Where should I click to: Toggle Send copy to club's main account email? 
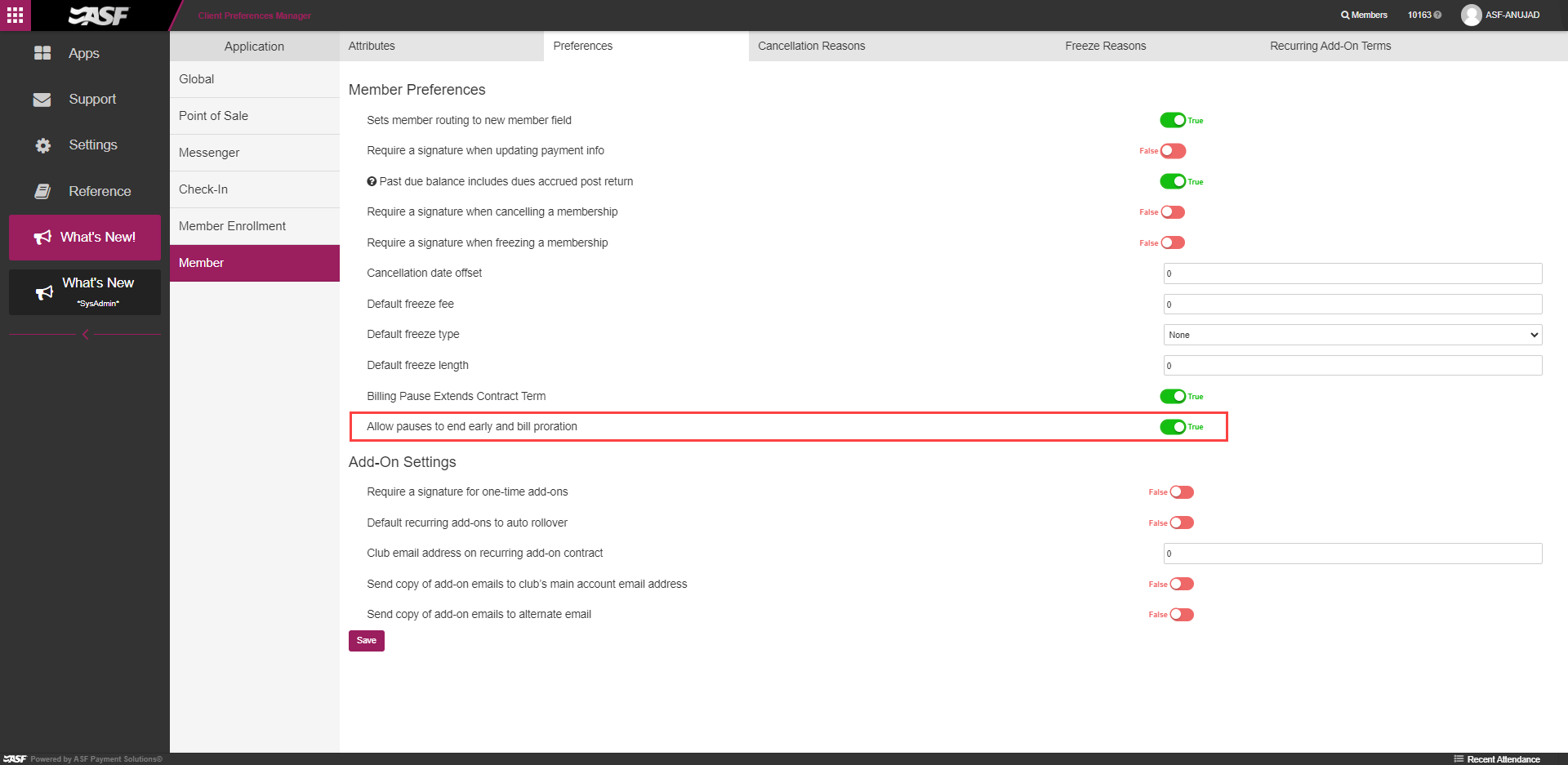1182,584
